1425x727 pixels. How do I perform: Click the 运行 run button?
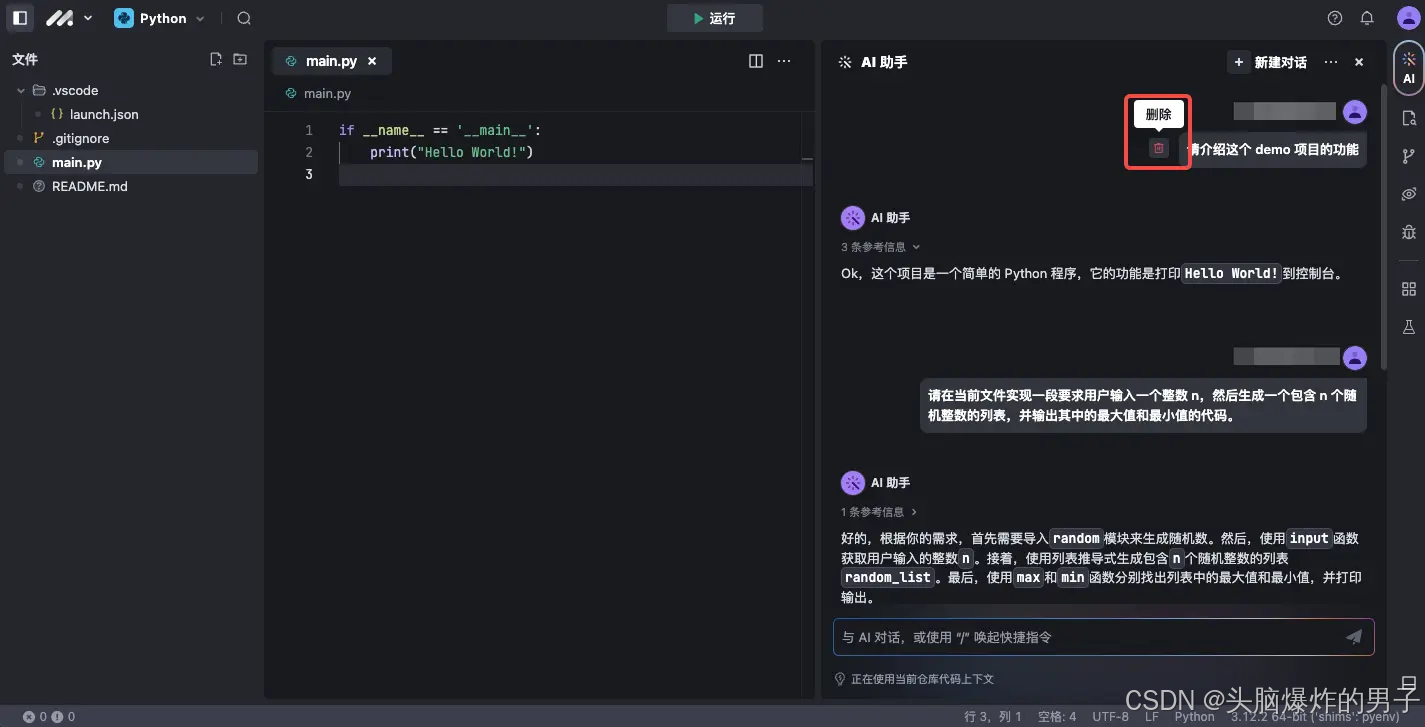(x=714, y=18)
